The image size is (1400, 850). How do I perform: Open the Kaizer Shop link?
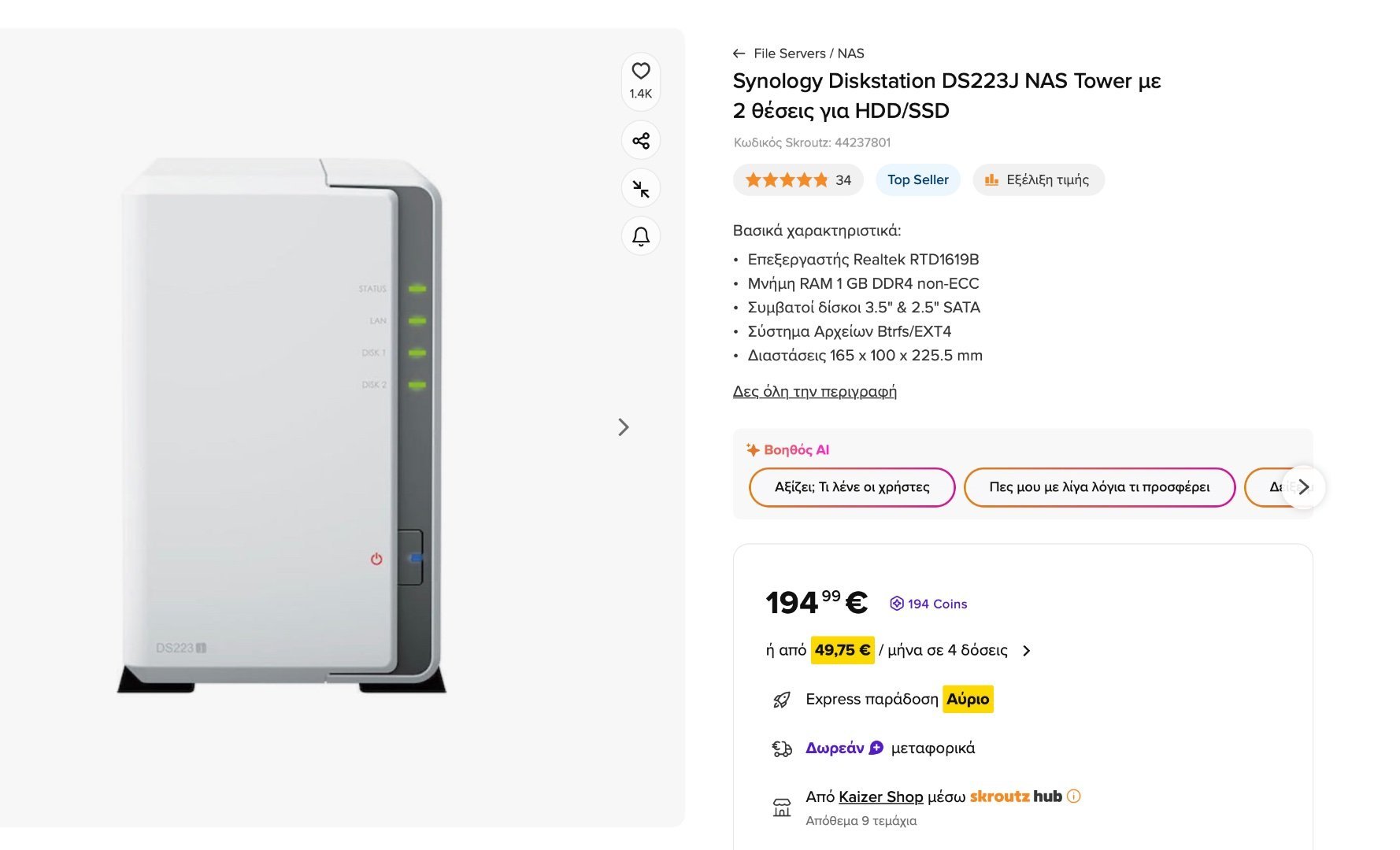880,796
